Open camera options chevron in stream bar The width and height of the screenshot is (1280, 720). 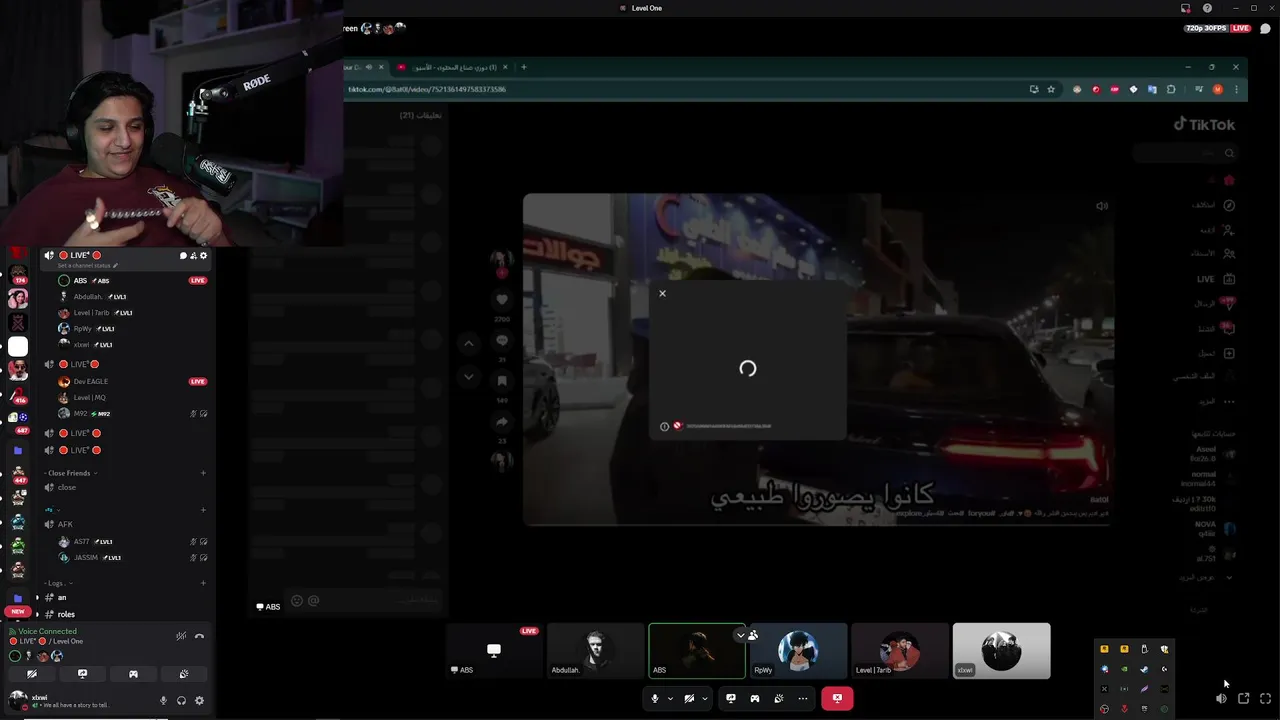(705, 699)
